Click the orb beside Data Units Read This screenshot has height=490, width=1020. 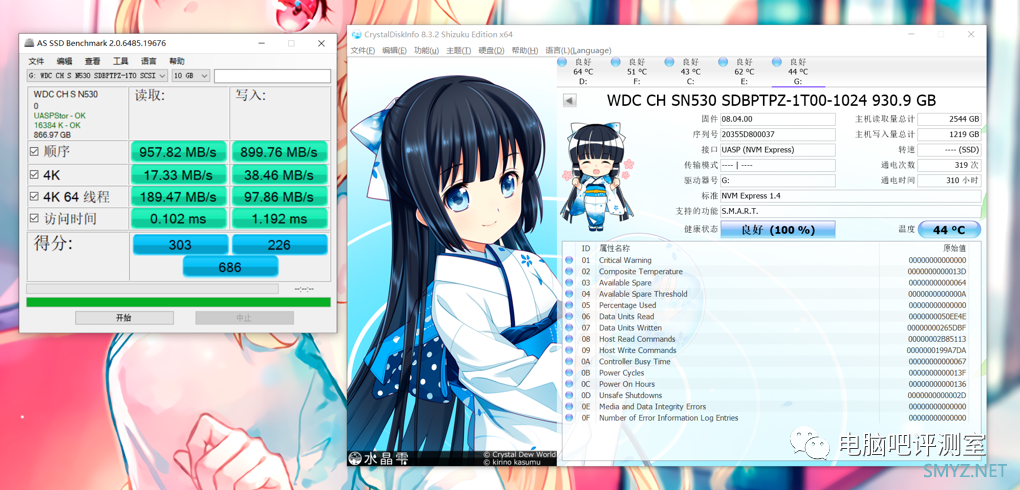569,317
